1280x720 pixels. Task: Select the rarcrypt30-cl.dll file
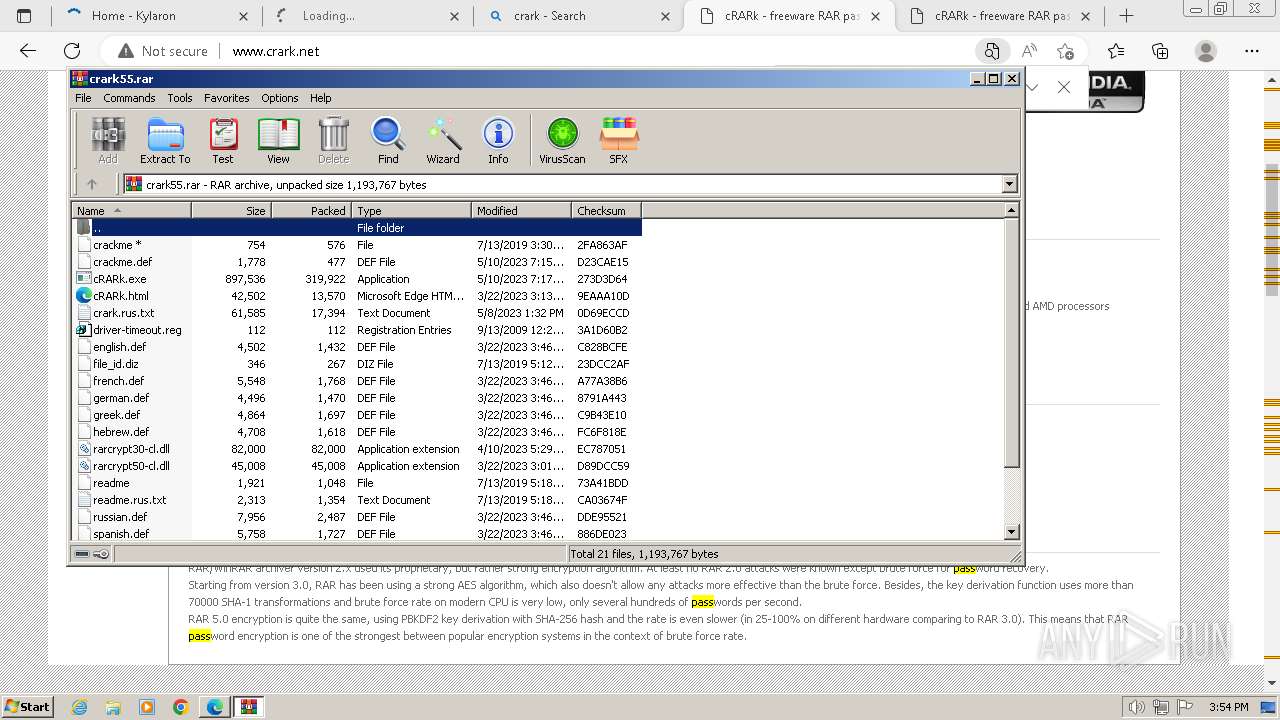click(357, 449)
